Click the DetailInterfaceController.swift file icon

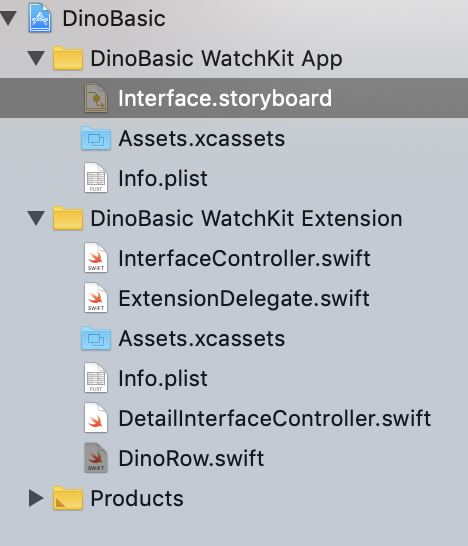point(96,418)
